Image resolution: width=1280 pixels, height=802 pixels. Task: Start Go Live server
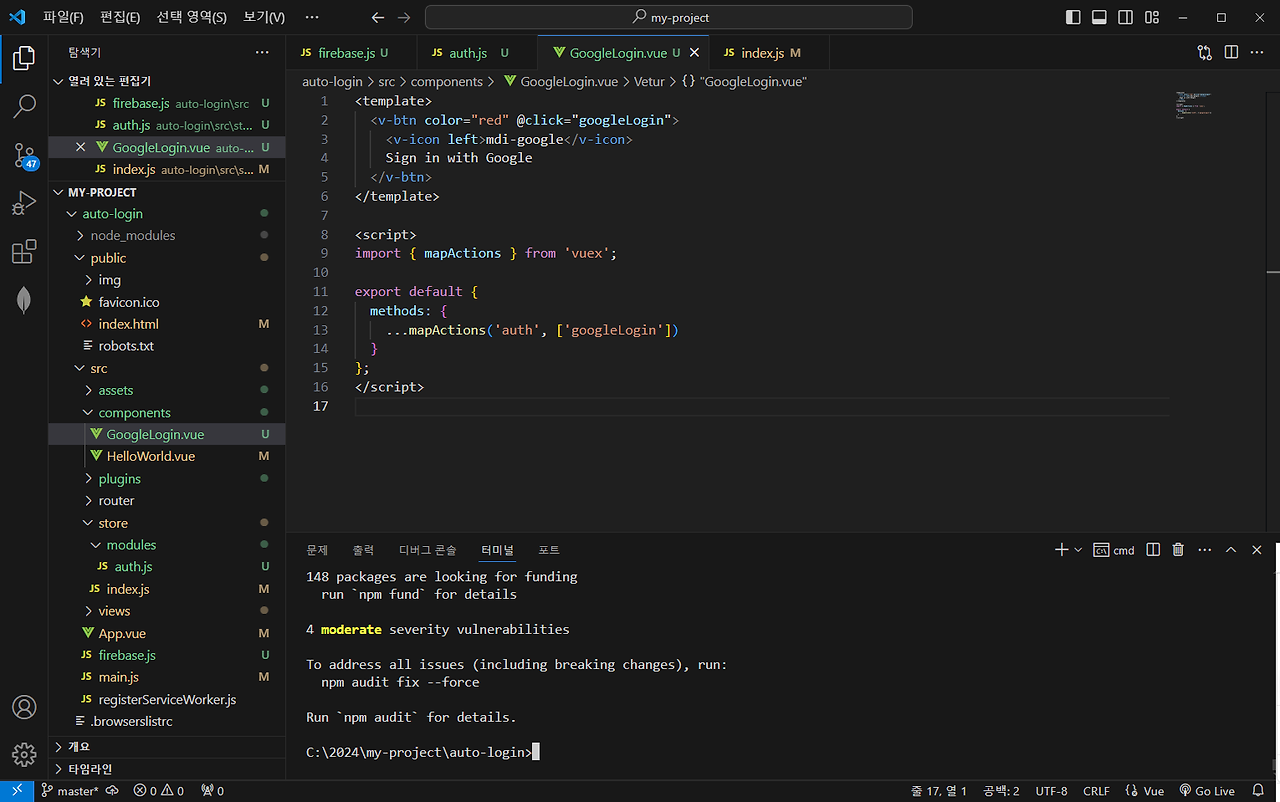pos(1207,791)
